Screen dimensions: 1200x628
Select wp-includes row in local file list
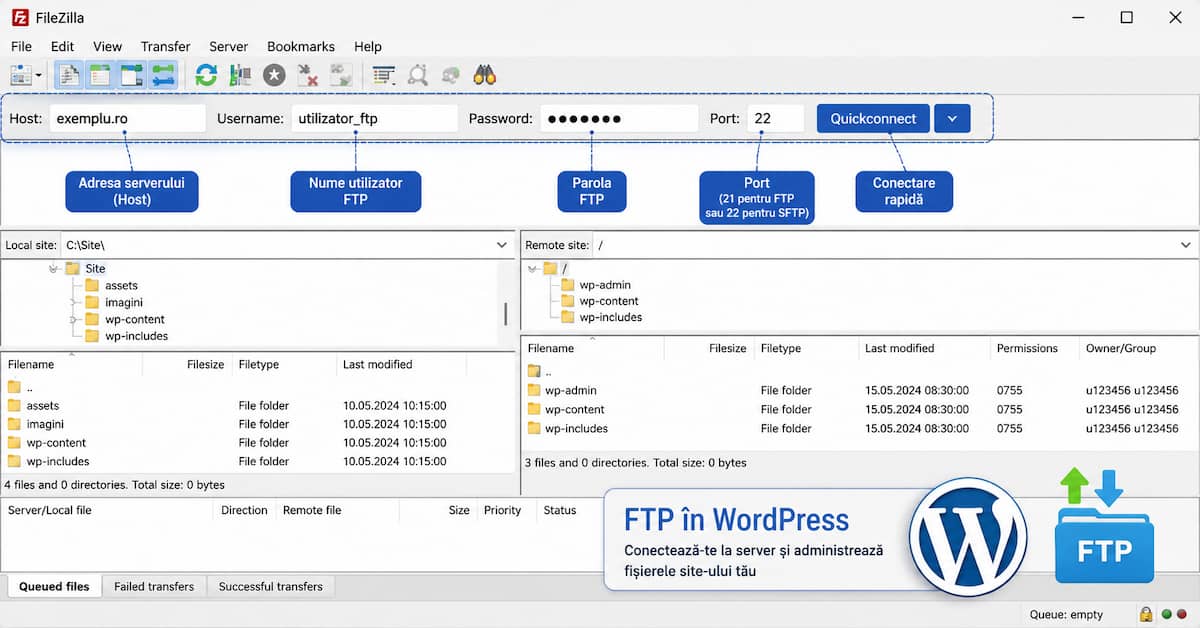coord(258,462)
